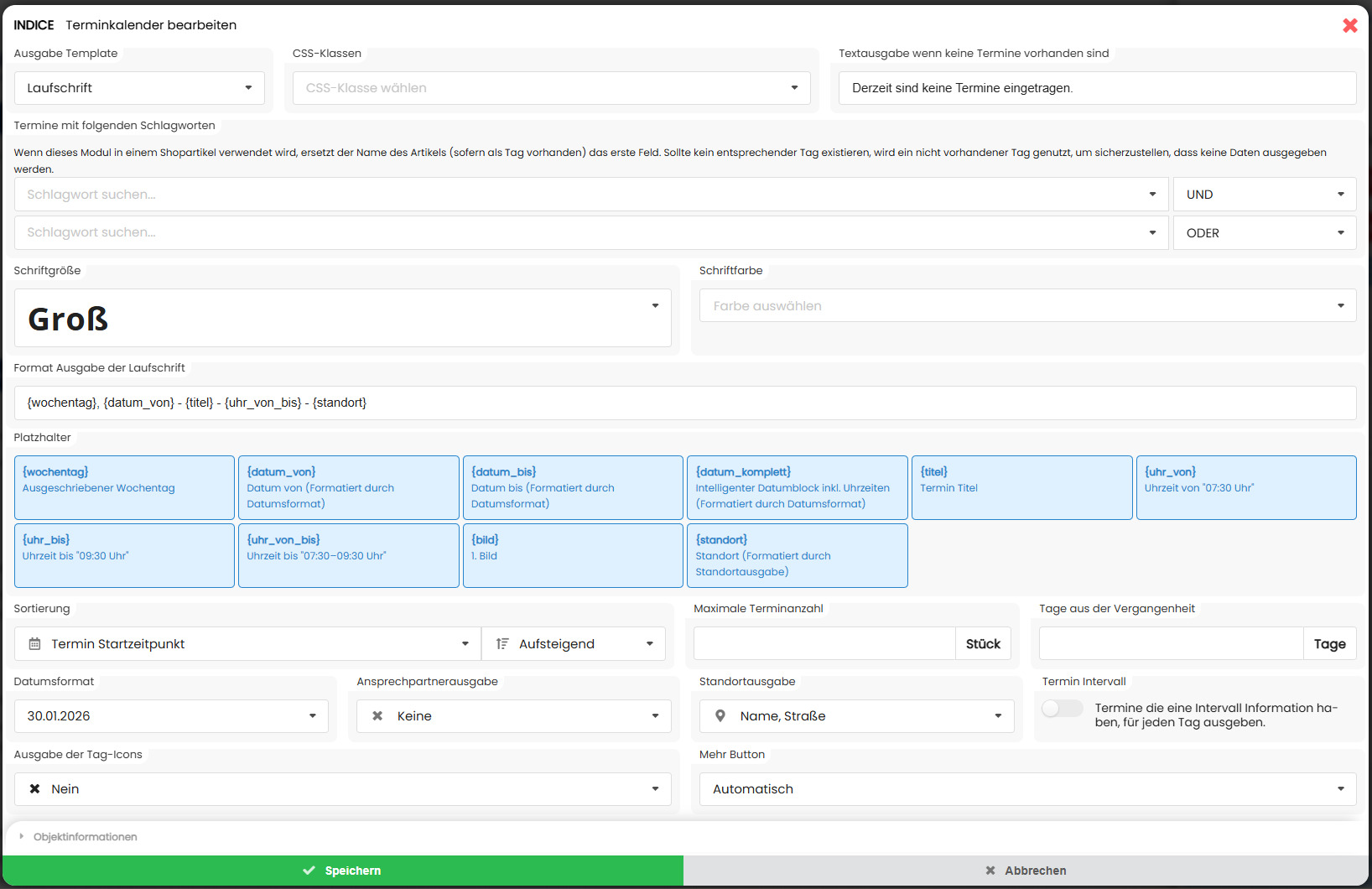
Task: Toggle the Termin Intervall switch
Action: pos(1062,709)
